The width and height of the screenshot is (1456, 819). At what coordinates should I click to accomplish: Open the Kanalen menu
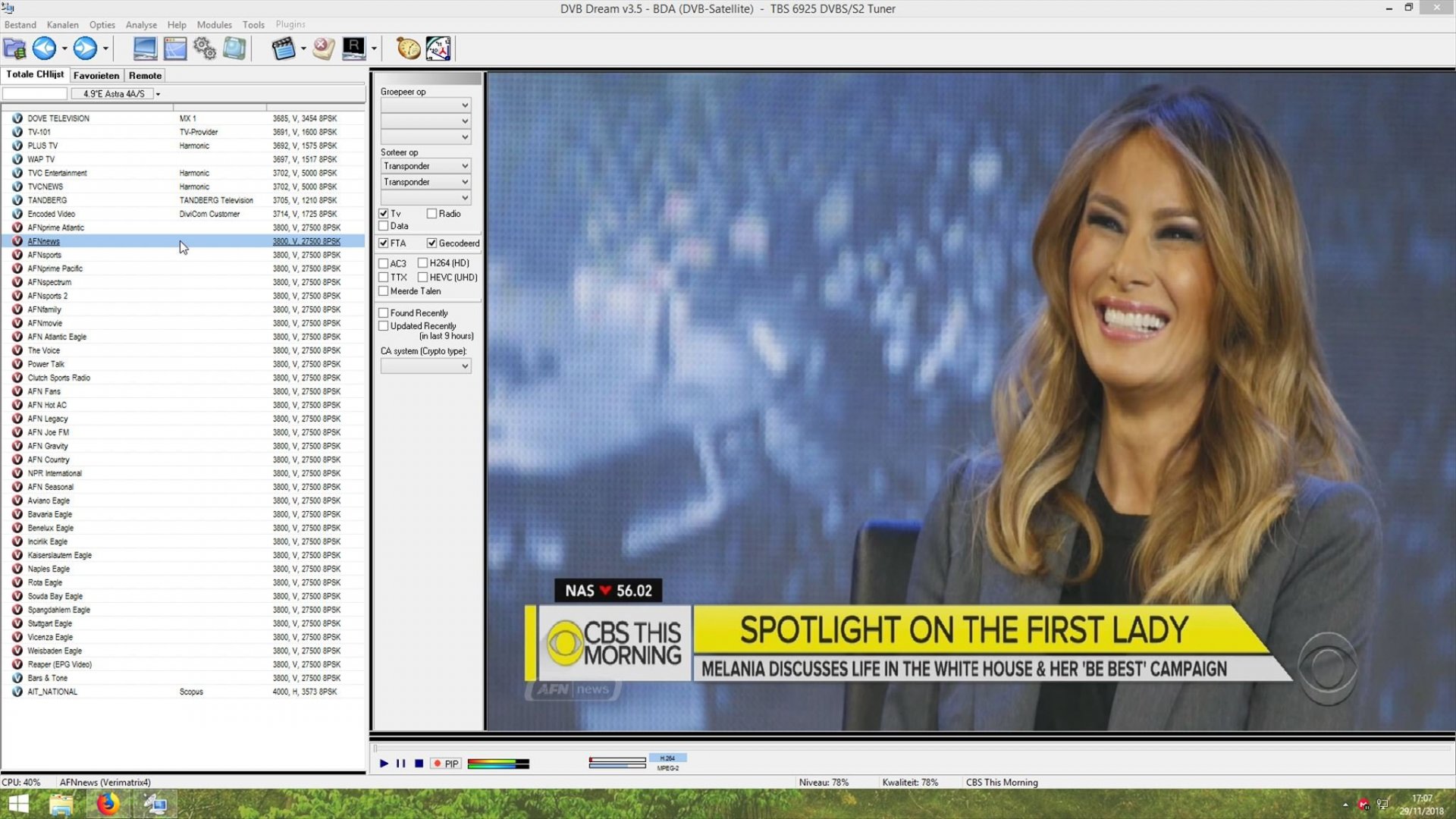(x=62, y=24)
